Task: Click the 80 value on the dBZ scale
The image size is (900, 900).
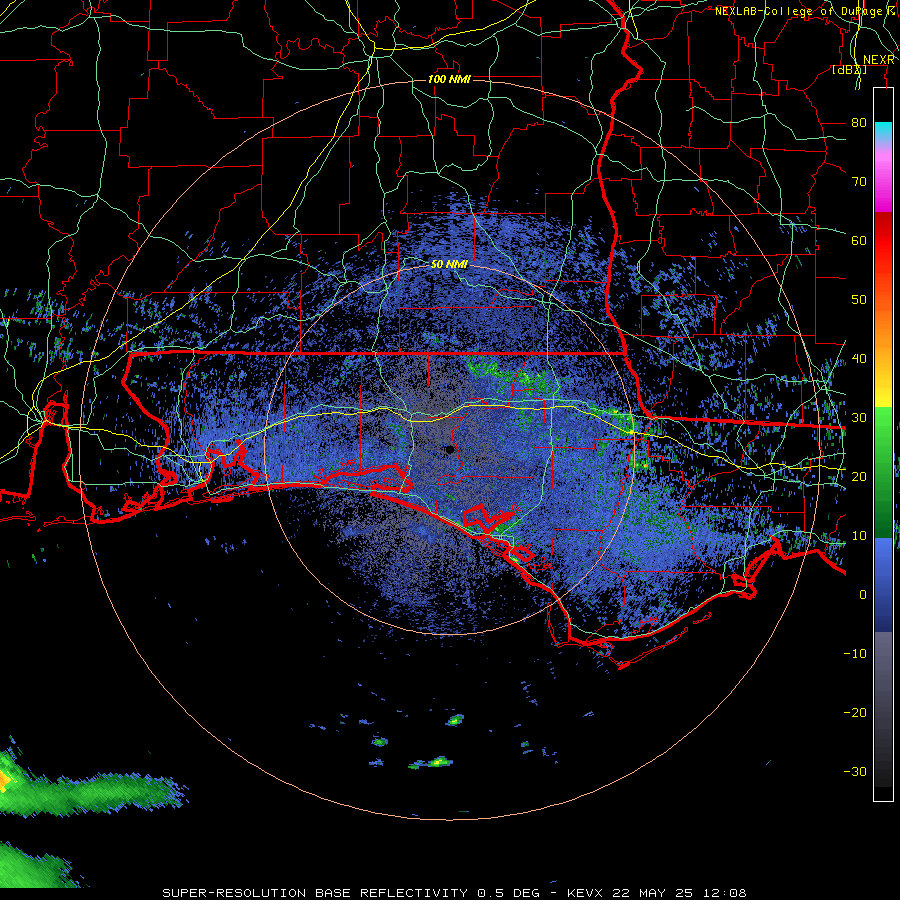Action: (x=859, y=122)
